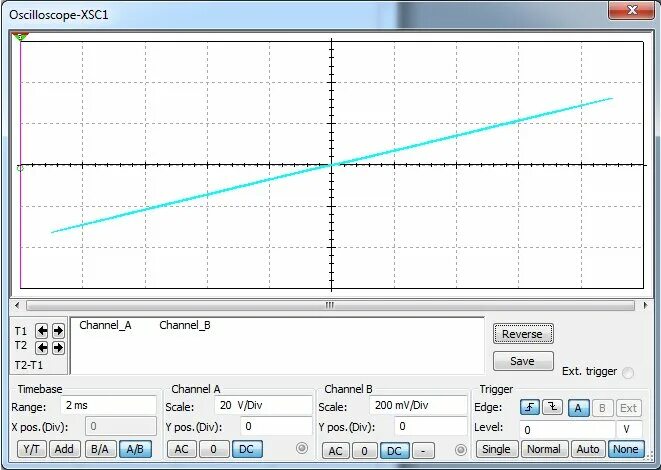Click the Reverse button
Viewport: 661px width, 470px height.
(523, 334)
